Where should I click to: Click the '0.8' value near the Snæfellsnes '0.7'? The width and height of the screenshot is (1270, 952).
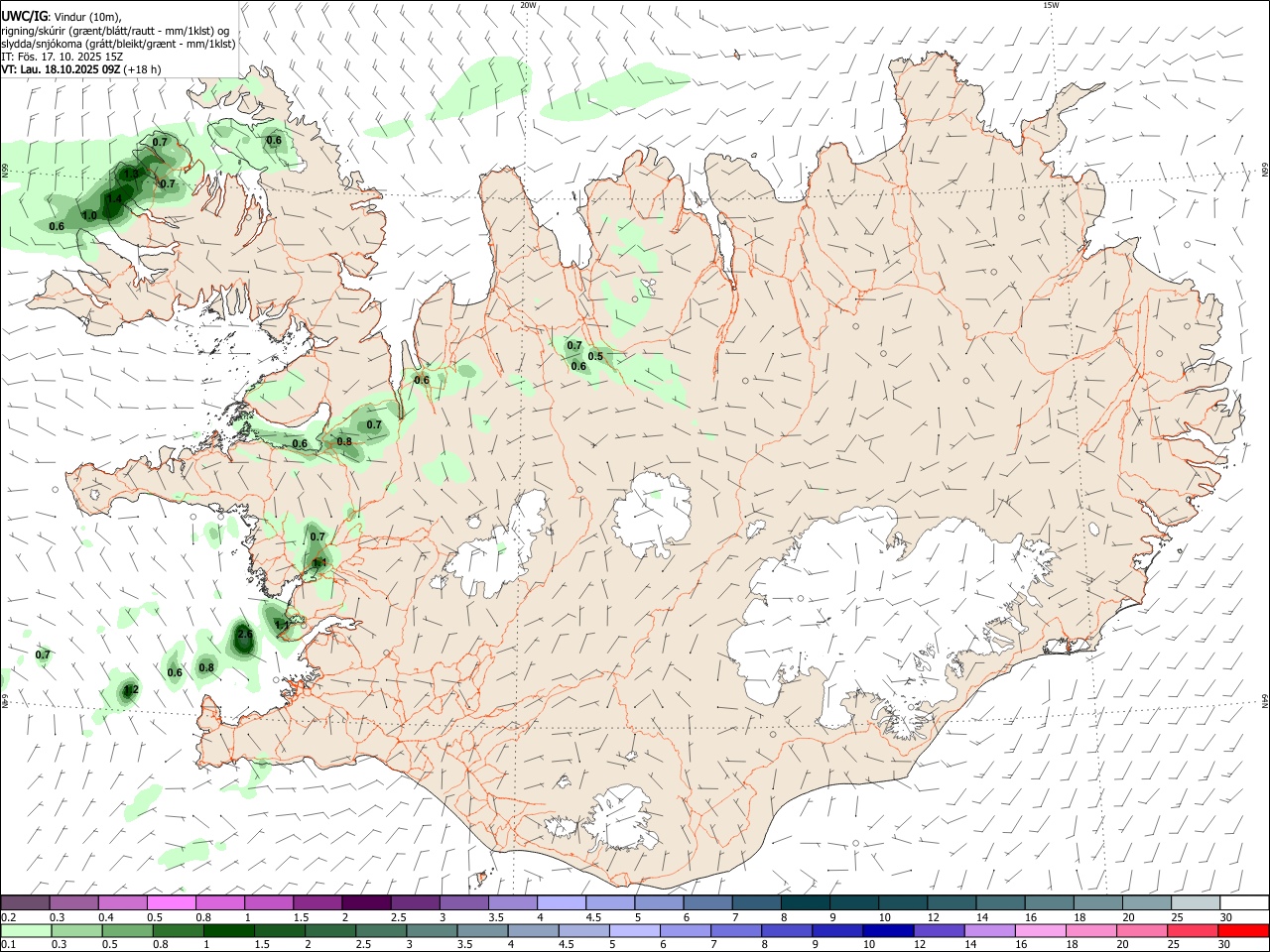click(x=344, y=441)
